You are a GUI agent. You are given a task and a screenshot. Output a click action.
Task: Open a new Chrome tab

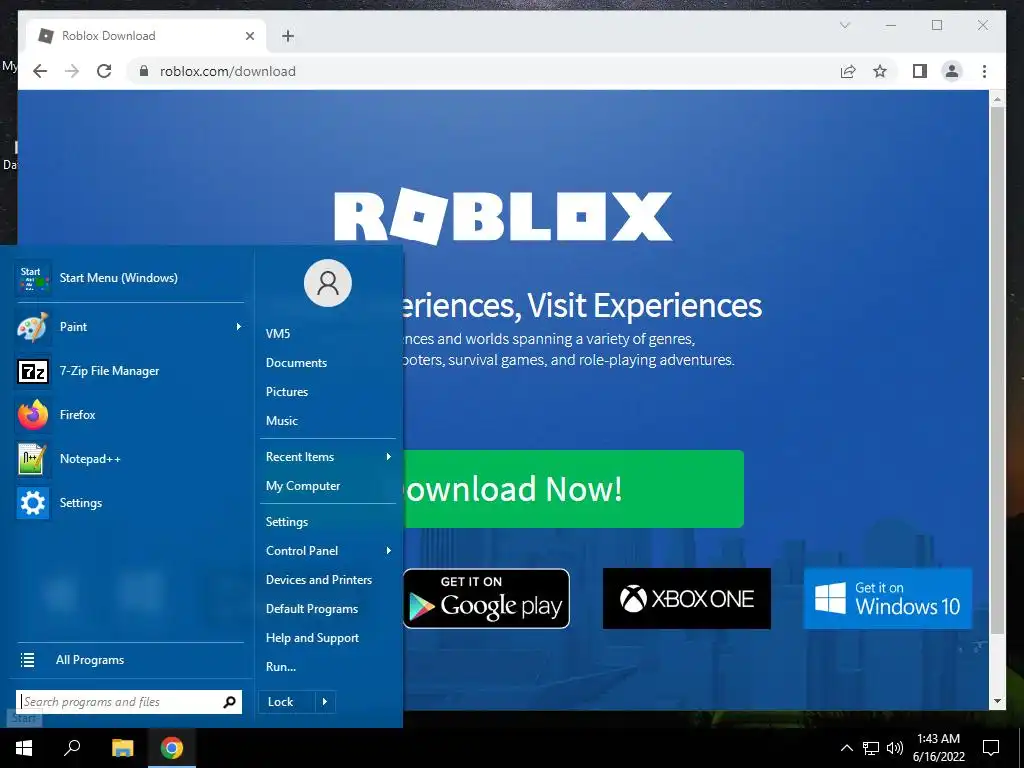288,36
